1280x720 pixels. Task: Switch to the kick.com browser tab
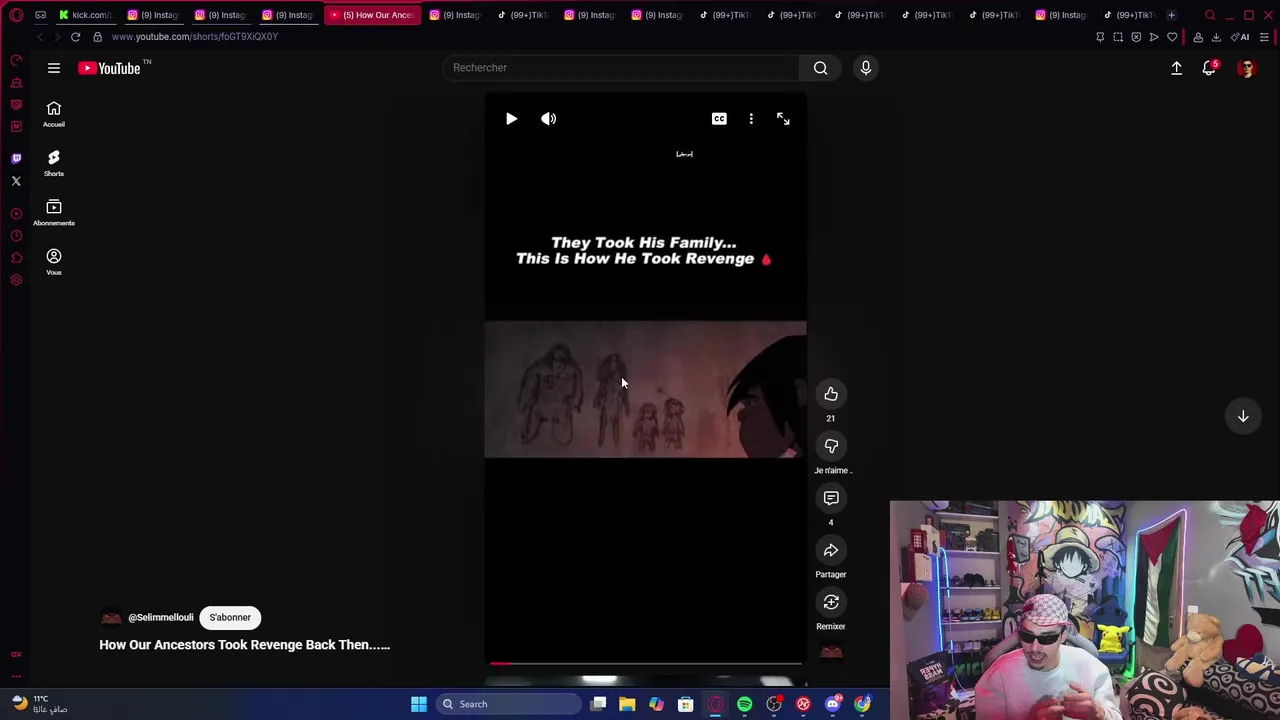[86, 15]
